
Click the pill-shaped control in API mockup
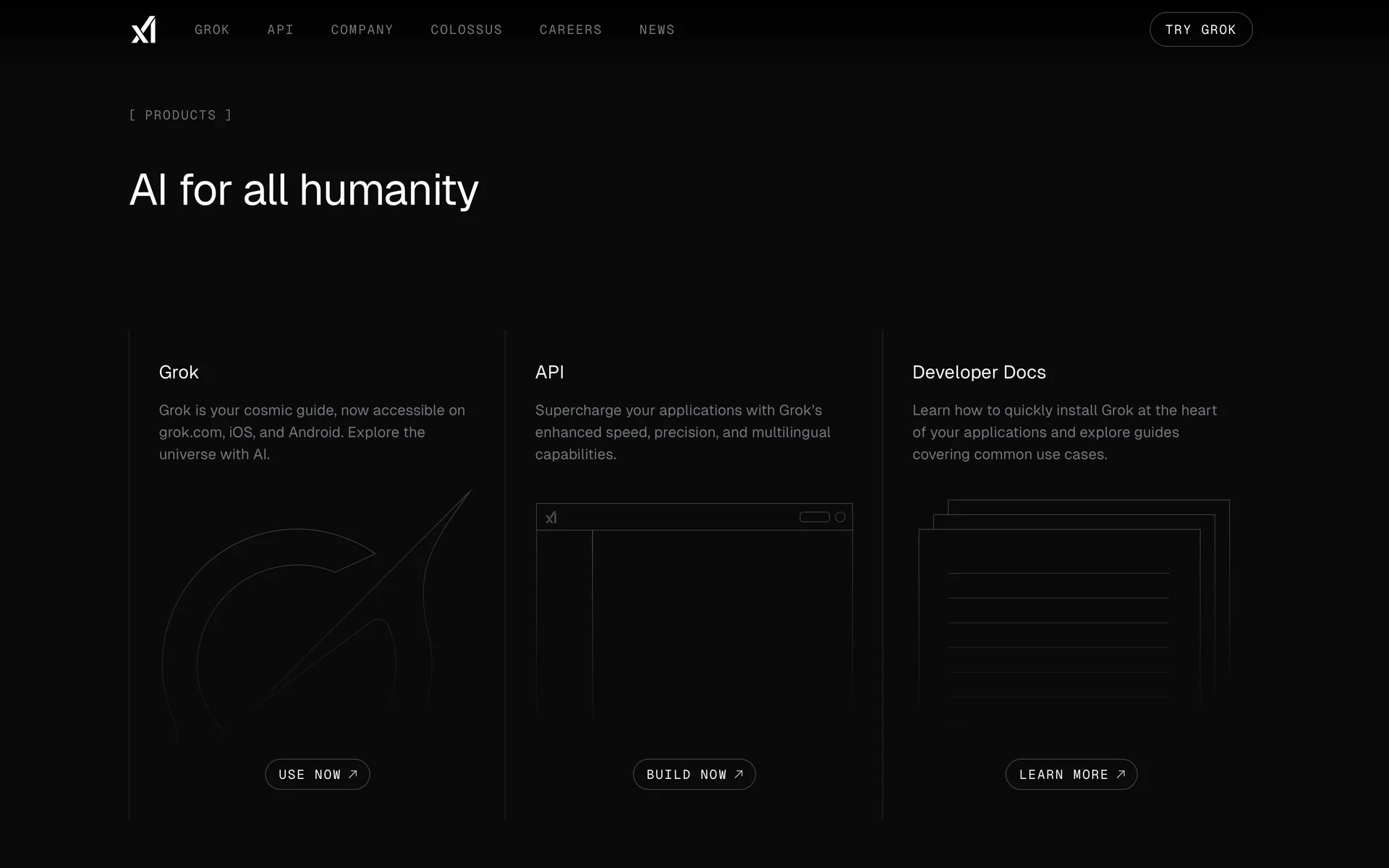[814, 517]
